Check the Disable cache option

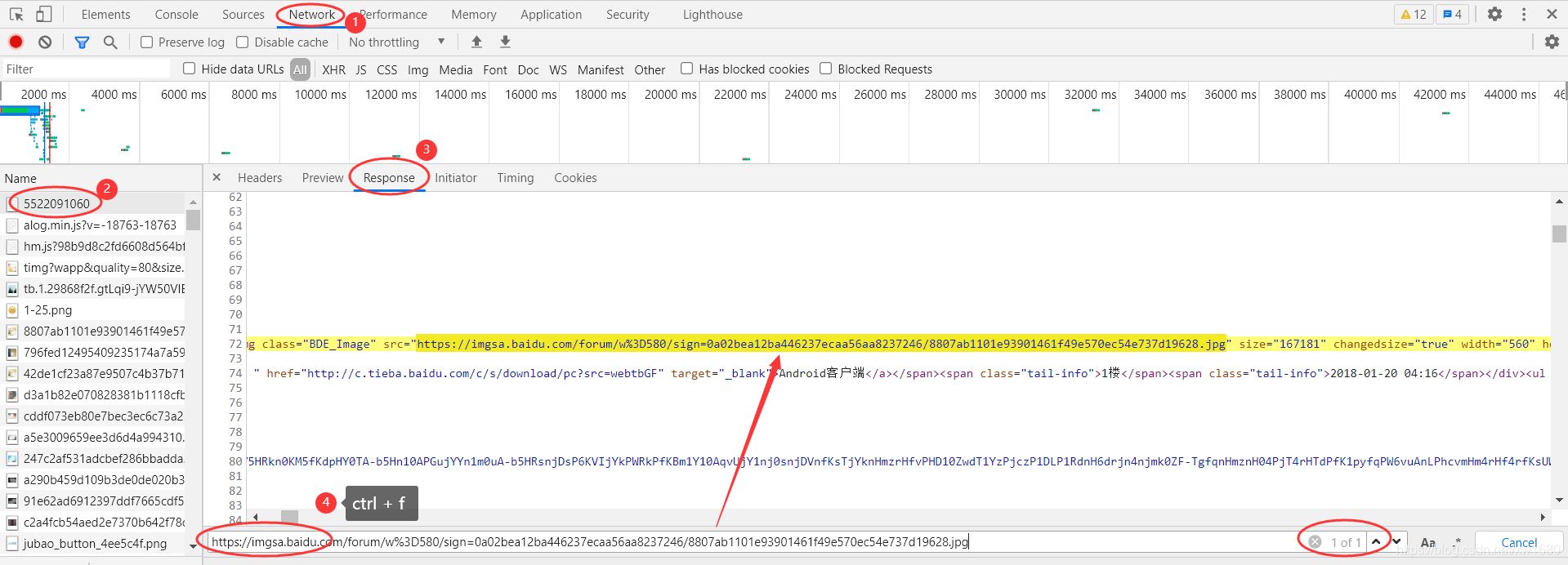243,42
